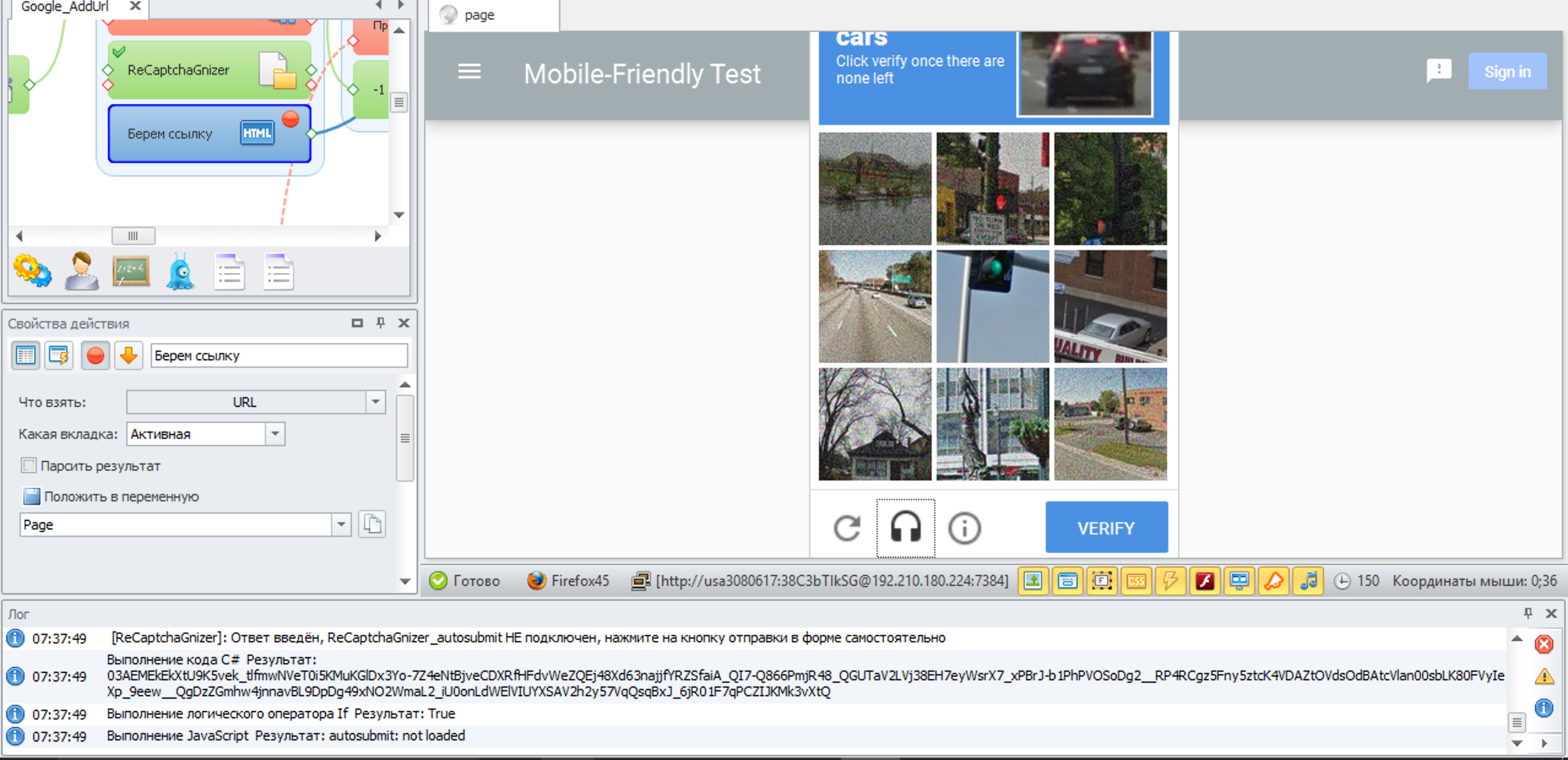Viewport: 1568px width, 760px height.
Task: Click the blue alien bot icon
Action: click(x=180, y=272)
